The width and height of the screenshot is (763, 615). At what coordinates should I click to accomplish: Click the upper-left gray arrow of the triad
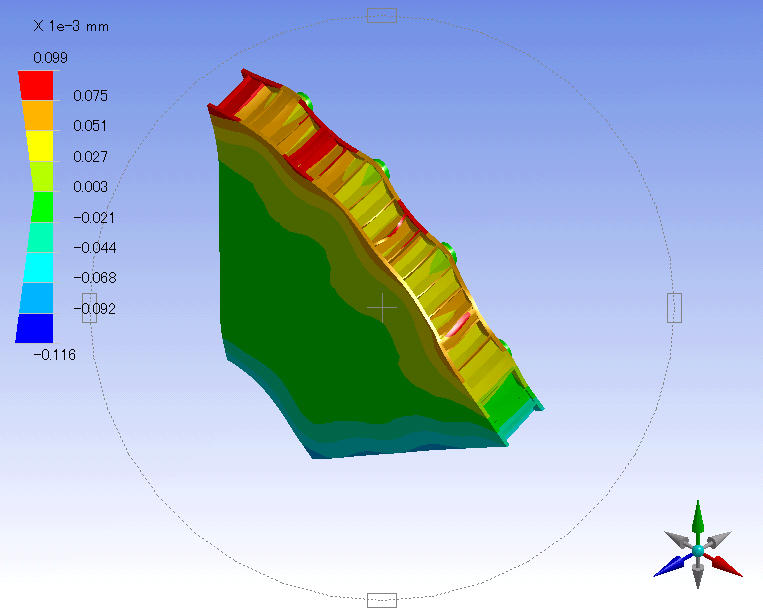tap(677, 539)
